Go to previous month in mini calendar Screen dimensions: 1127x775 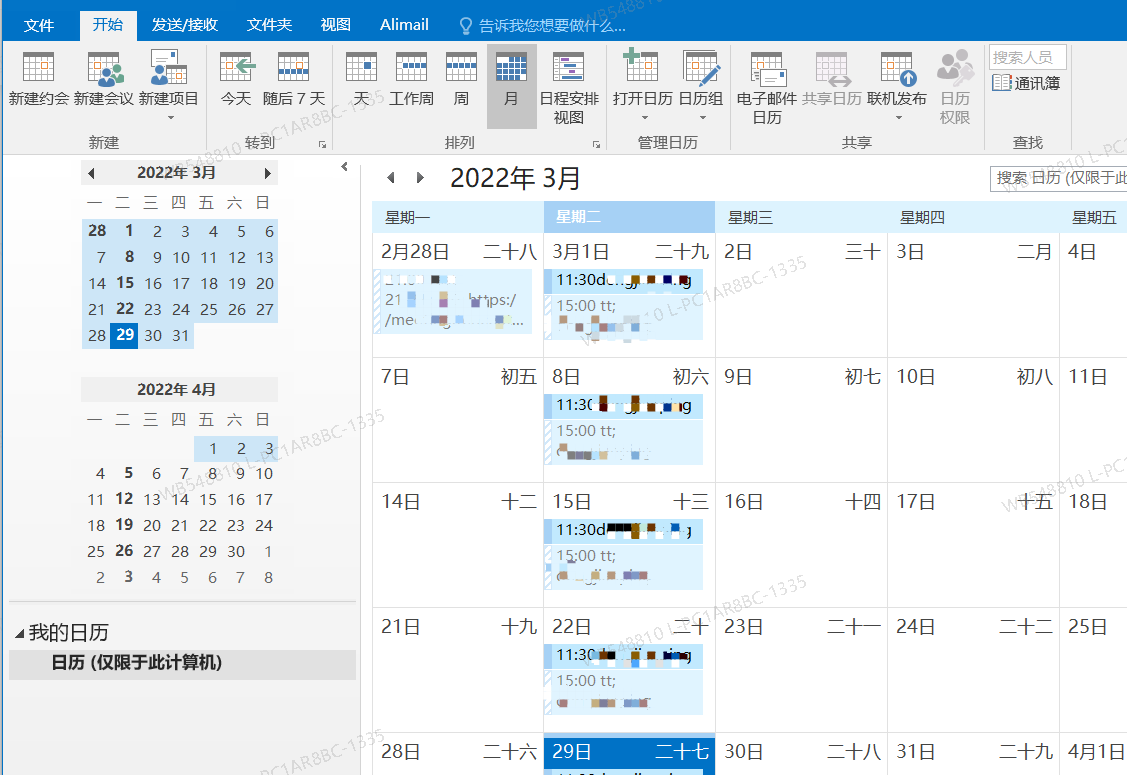pyautogui.click(x=91, y=173)
